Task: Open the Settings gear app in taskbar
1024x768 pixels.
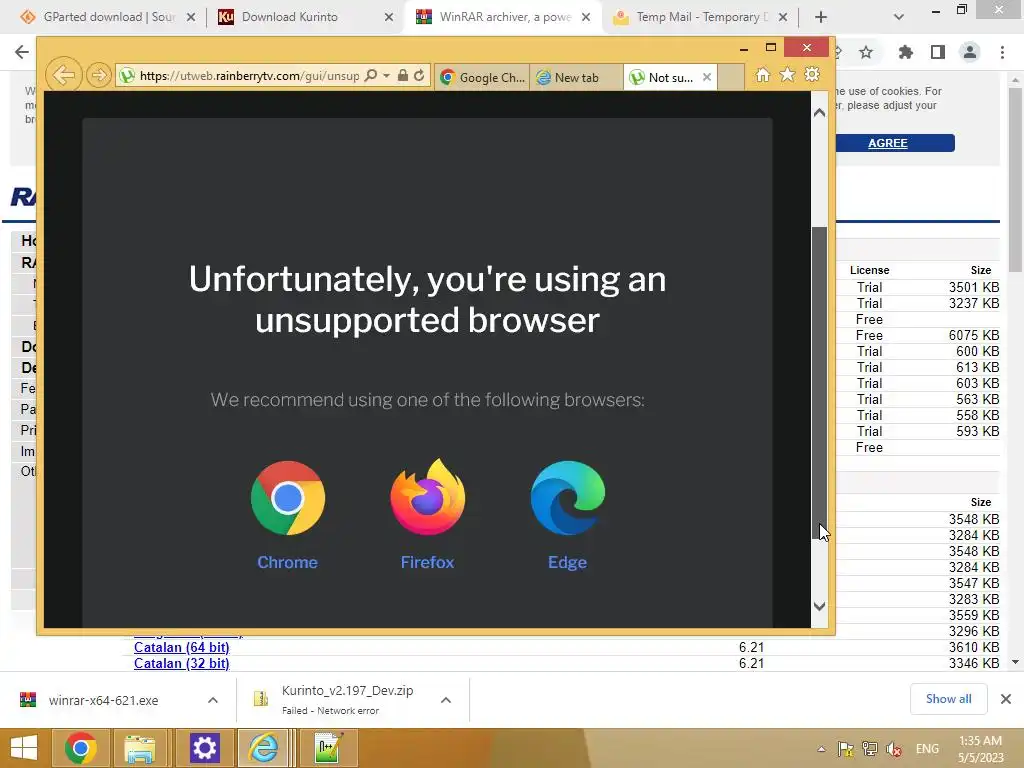Action: tap(204, 748)
